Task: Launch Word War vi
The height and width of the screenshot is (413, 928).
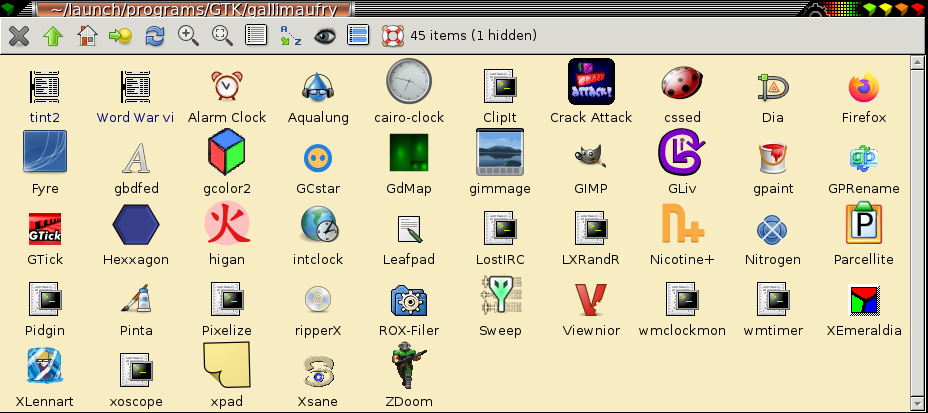Action: [x=136, y=88]
